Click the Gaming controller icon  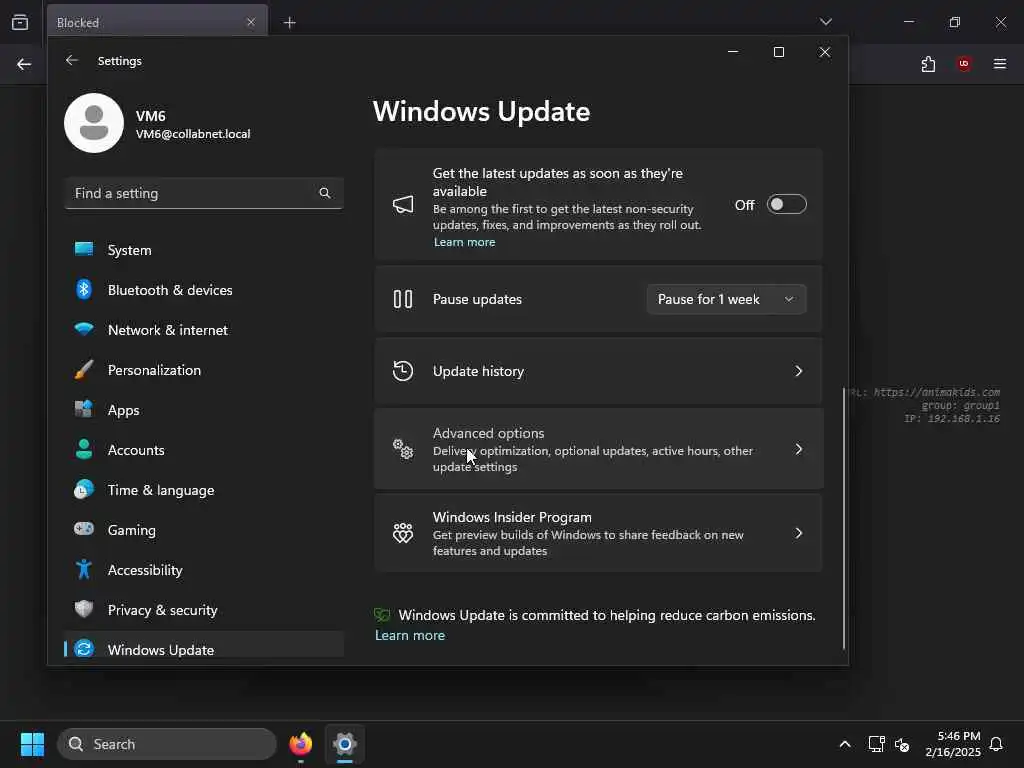(84, 529)
